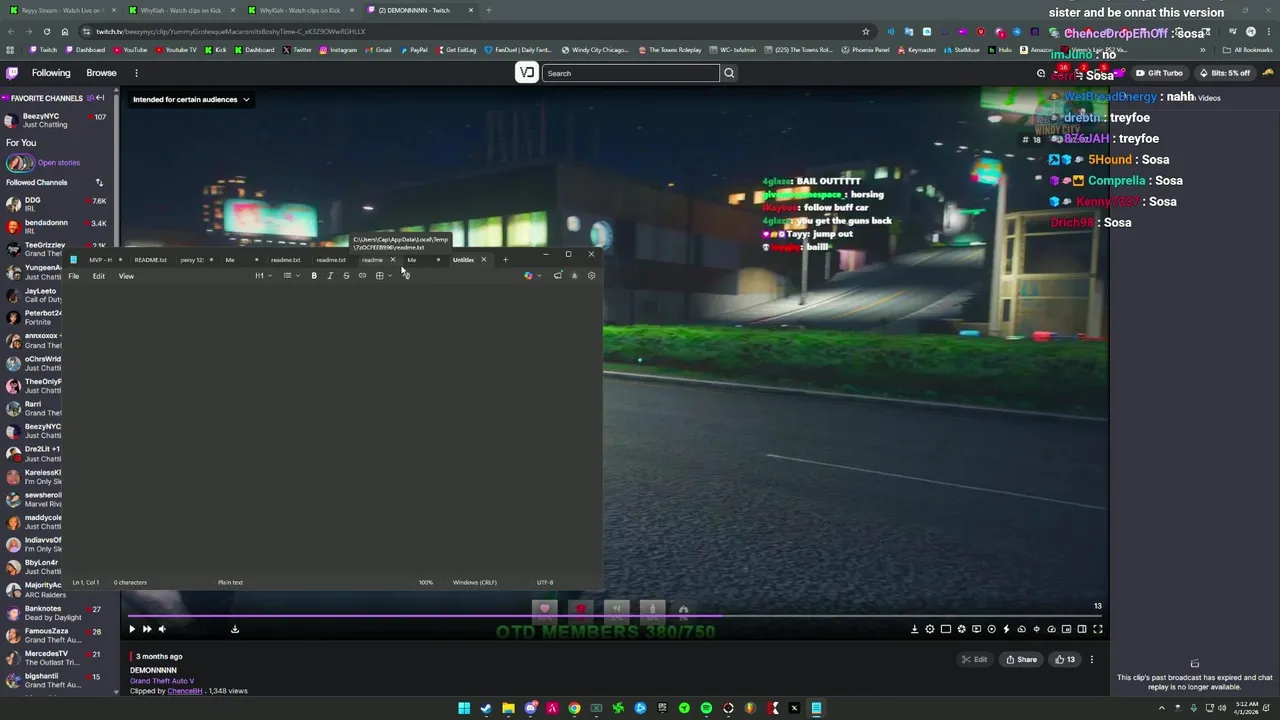Click the lightning bolt player icon
Image resolution: width=1280 pixels, height=720 pixels.
(x=1006, y=629)
